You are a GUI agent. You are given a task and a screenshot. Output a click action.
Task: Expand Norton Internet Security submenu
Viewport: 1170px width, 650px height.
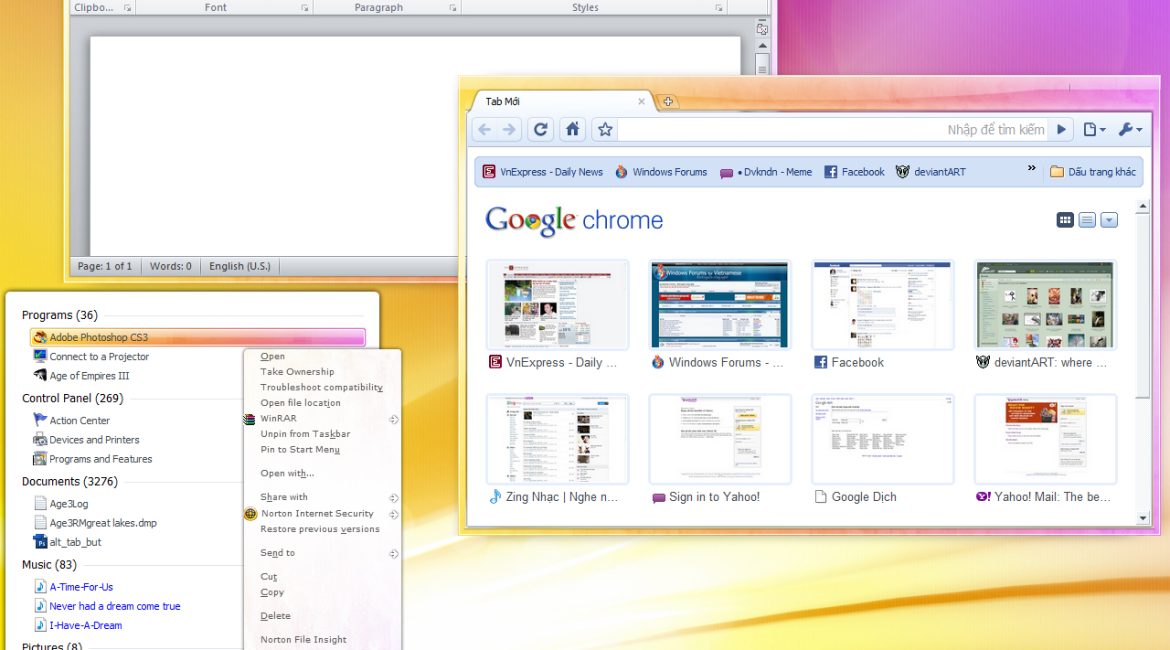pyautogui.click(x=322, y=513)
